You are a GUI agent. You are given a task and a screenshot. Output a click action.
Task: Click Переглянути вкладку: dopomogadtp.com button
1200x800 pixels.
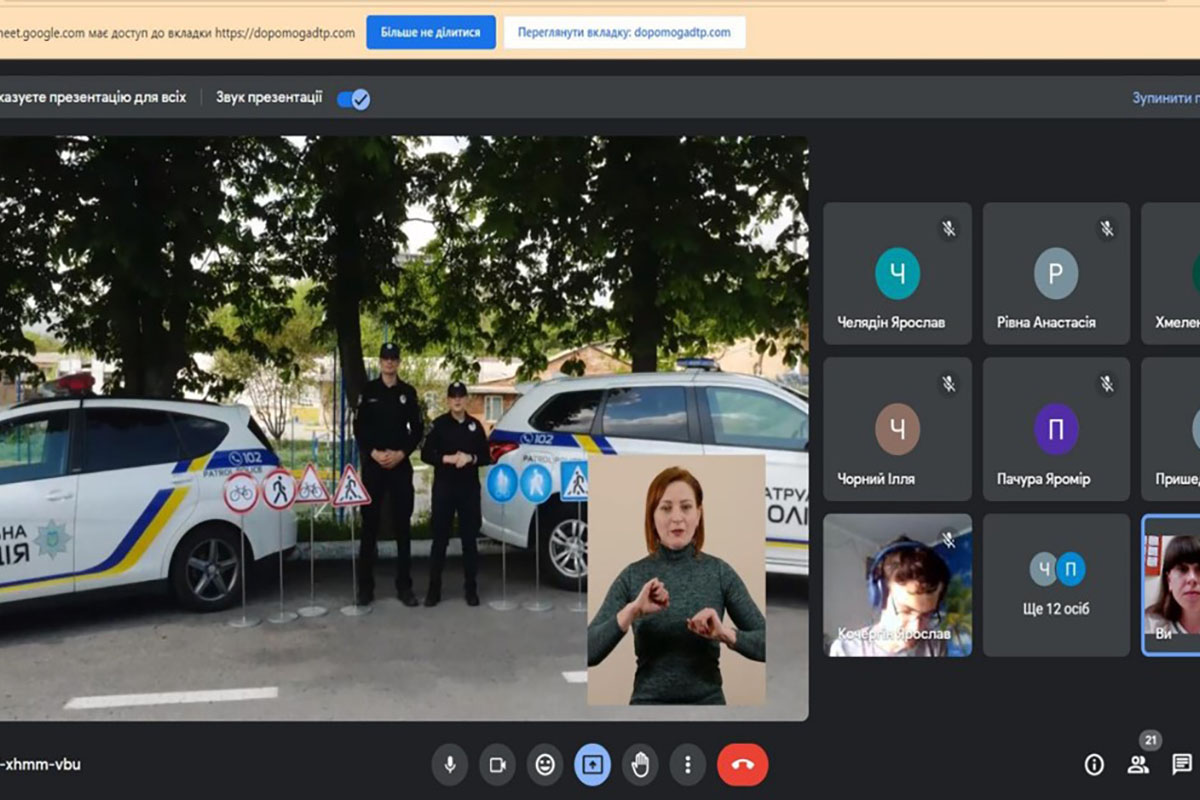click(x=624, y=32)
